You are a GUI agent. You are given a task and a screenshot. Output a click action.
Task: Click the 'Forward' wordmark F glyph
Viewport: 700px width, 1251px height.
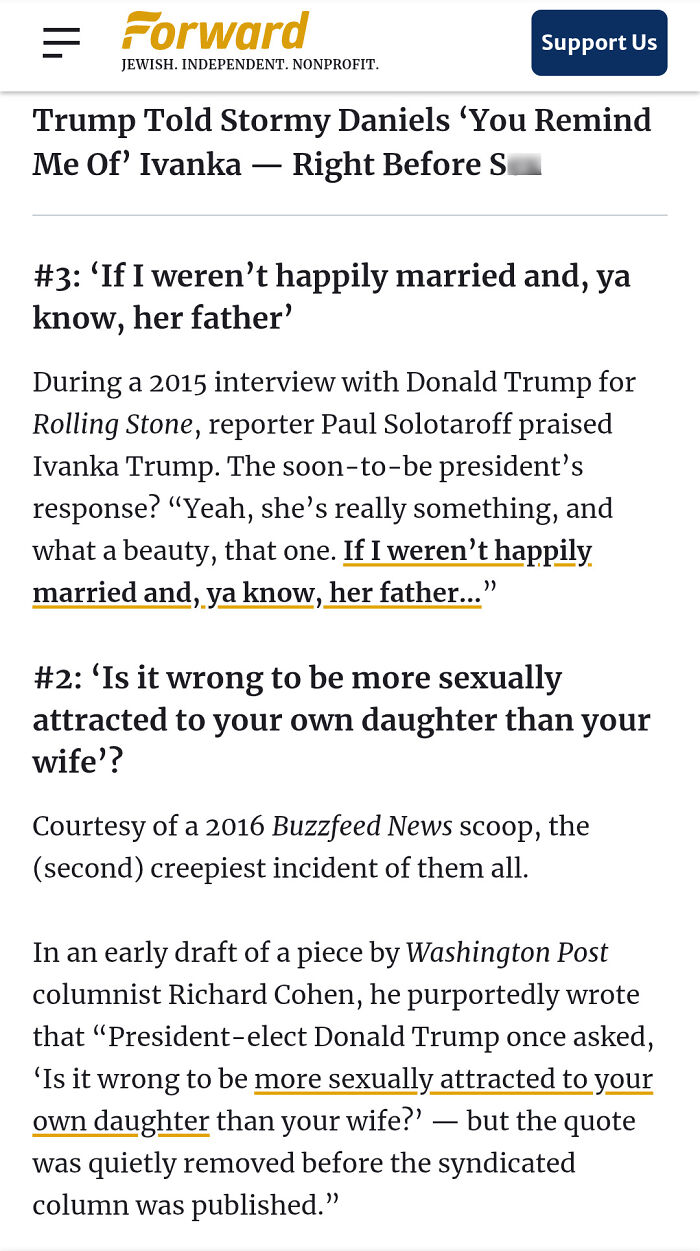[136, 33]
